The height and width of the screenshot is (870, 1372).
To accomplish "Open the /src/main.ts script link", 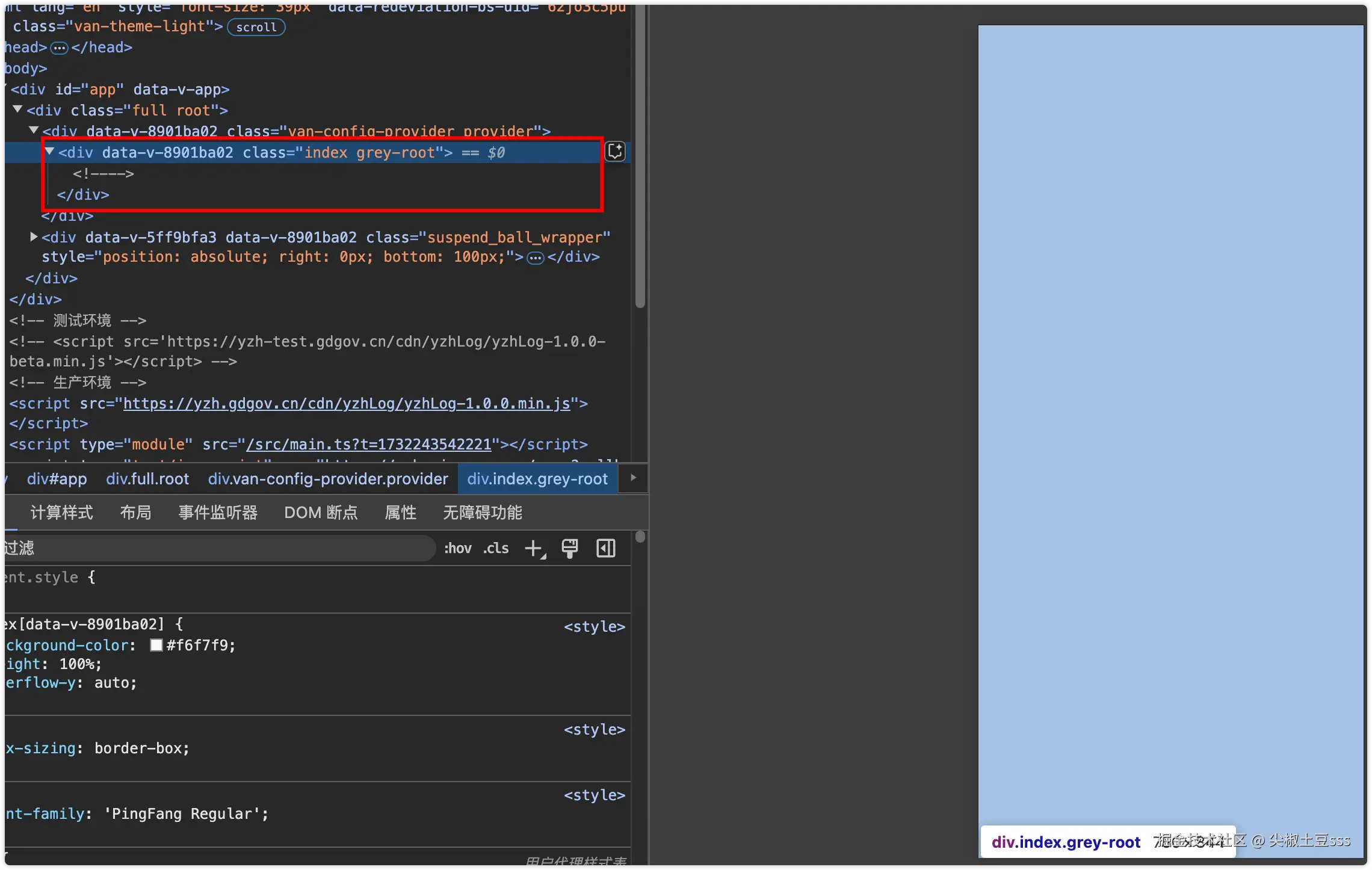I will (x=368, y=445).
